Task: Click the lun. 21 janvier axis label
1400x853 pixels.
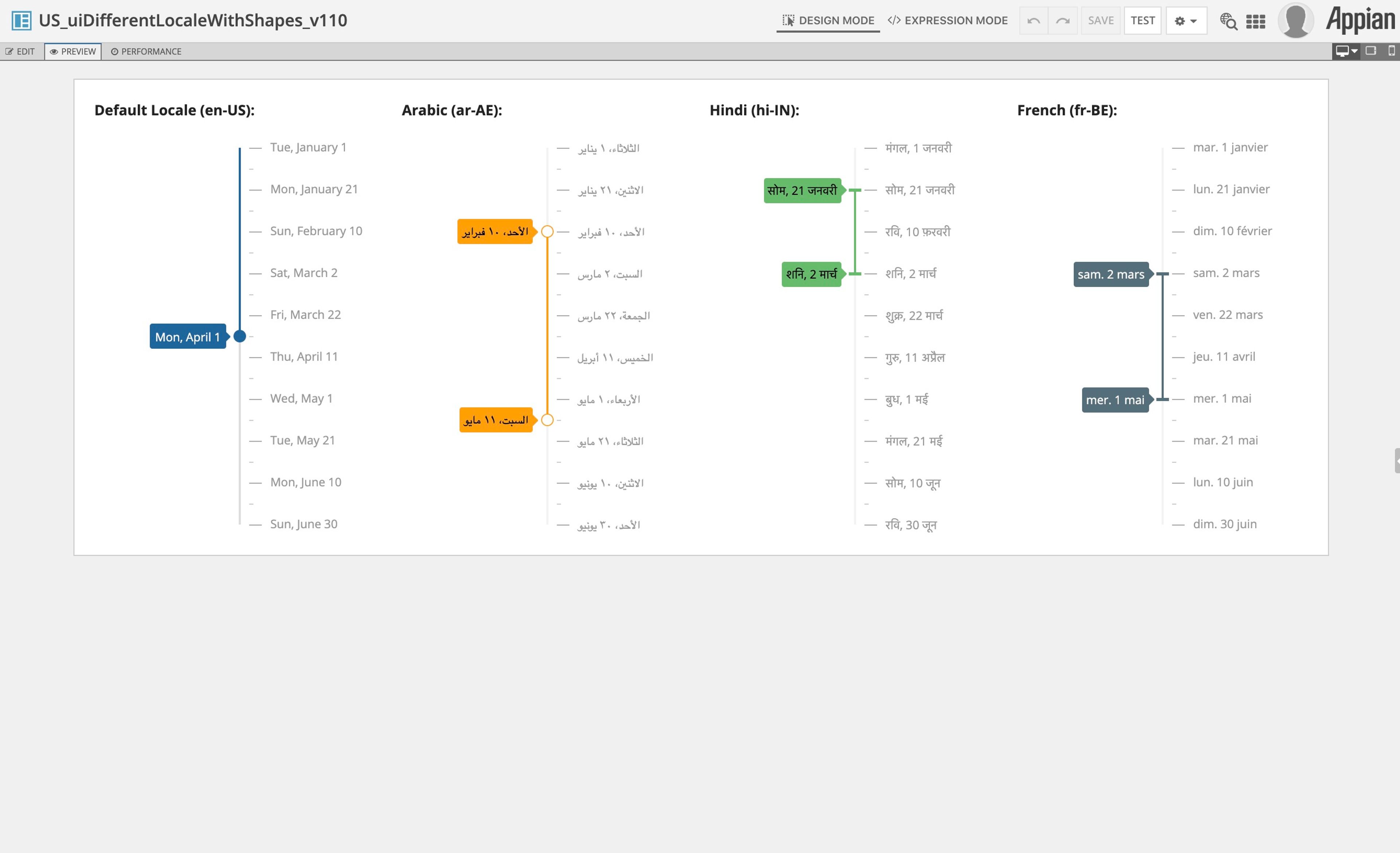Action: (1231, 189)
